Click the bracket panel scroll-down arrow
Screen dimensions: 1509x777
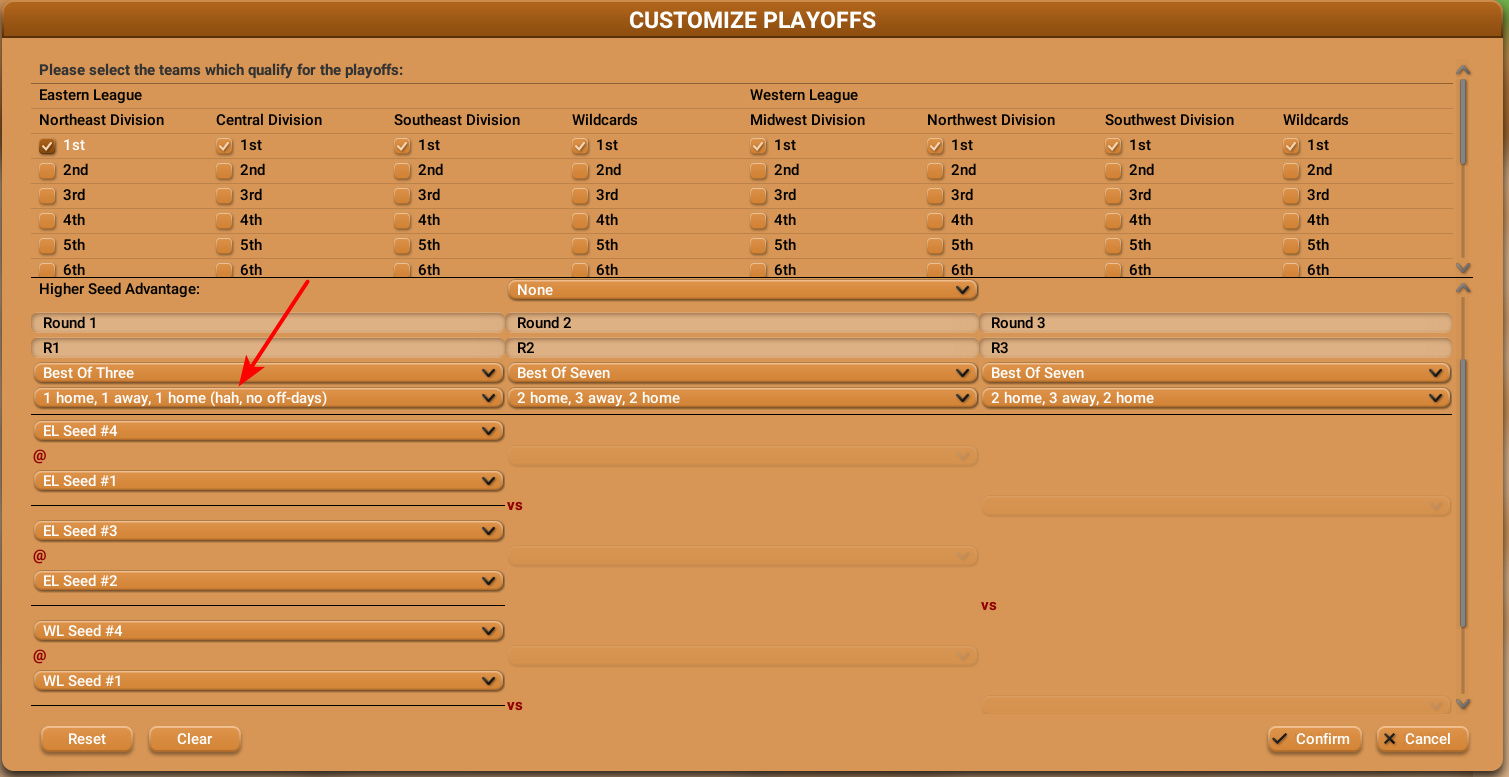point(1464,704)
